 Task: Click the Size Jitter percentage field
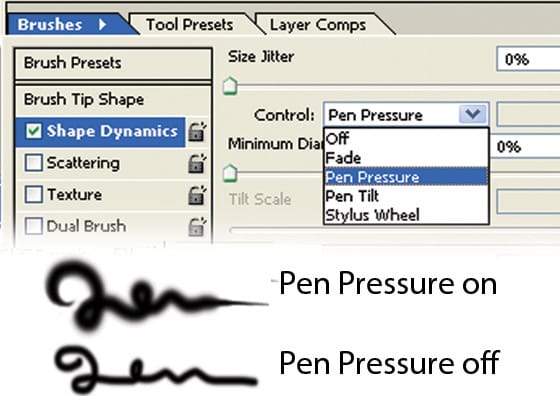[528, 59]
